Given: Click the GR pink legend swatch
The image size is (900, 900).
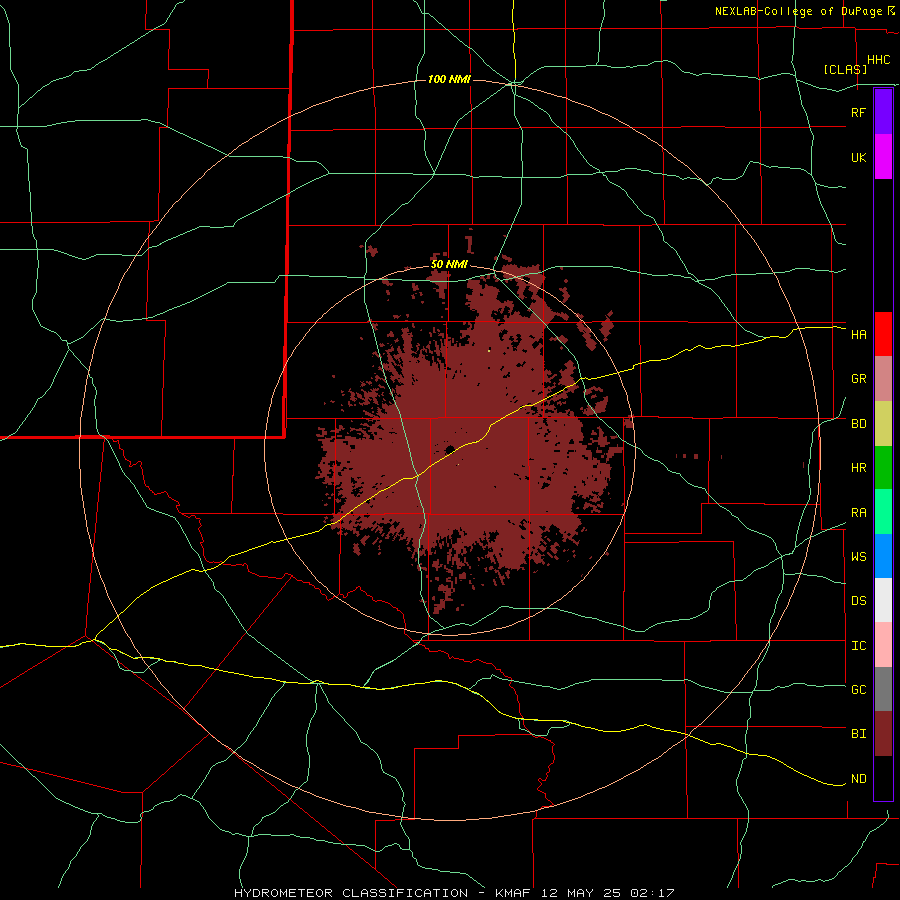Looking at the screenshot, I should (x=883, y=379).
